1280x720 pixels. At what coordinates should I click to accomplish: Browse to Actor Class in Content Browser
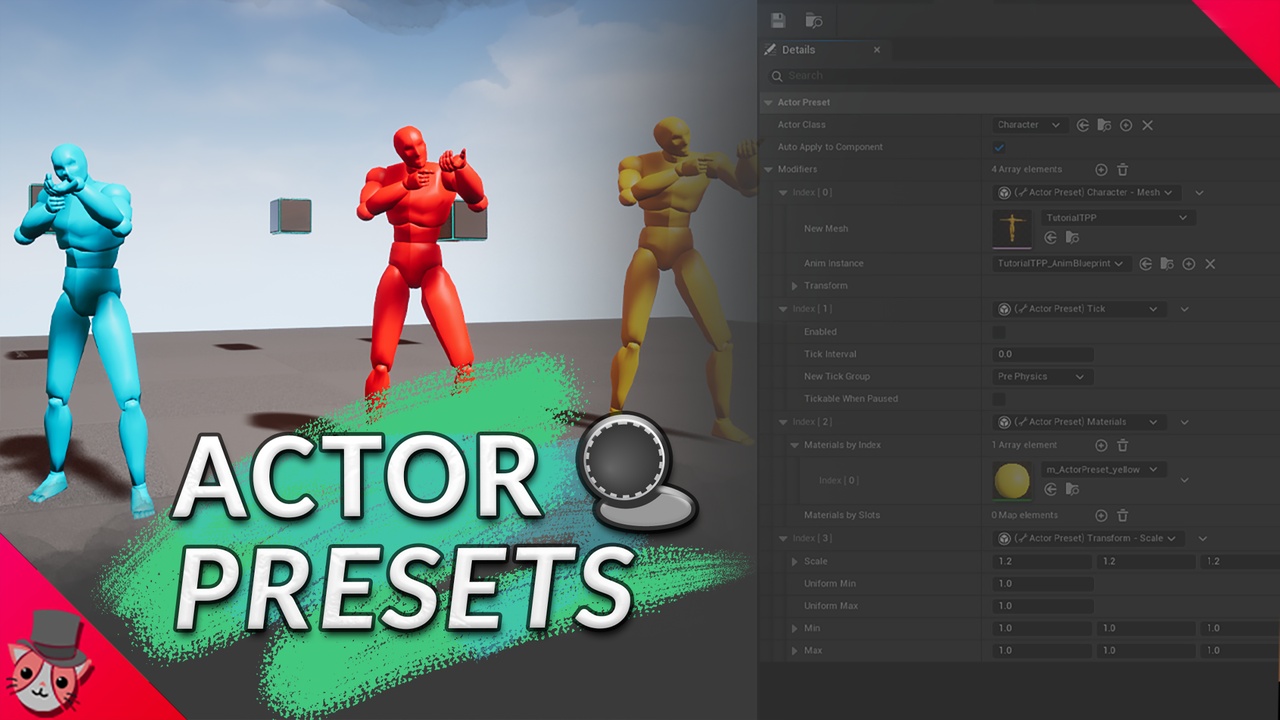point(1104,125)
